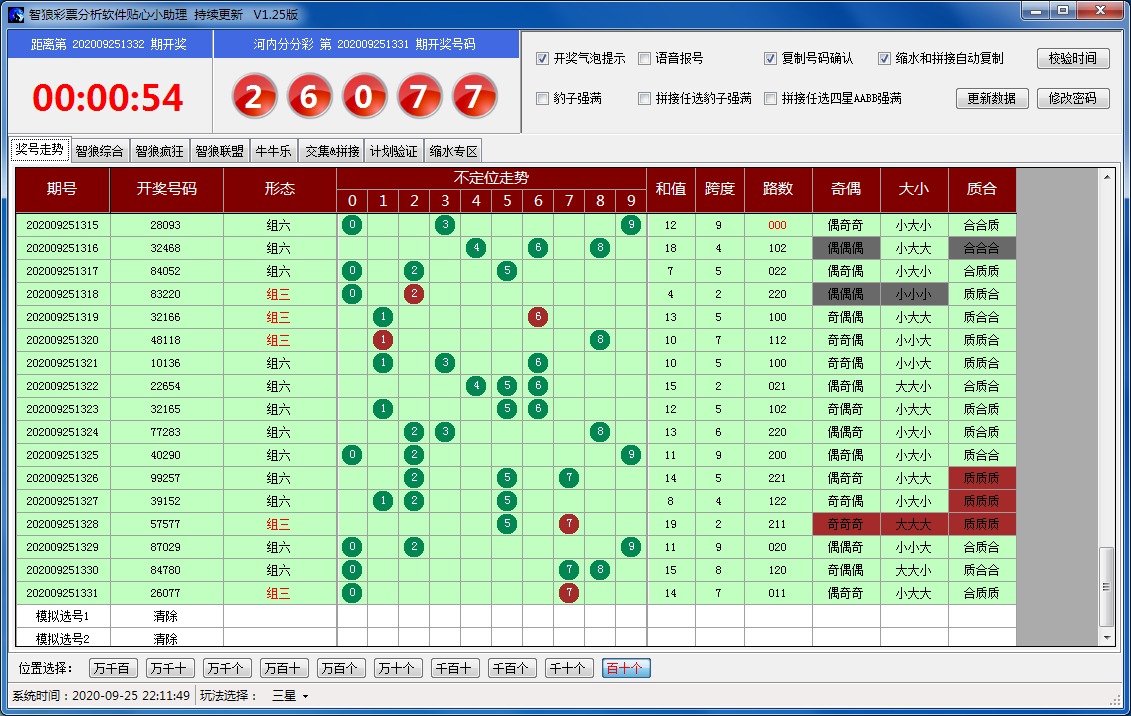Open the 缩水专区 tab
1131x716 pixels.
pos(454,151)
